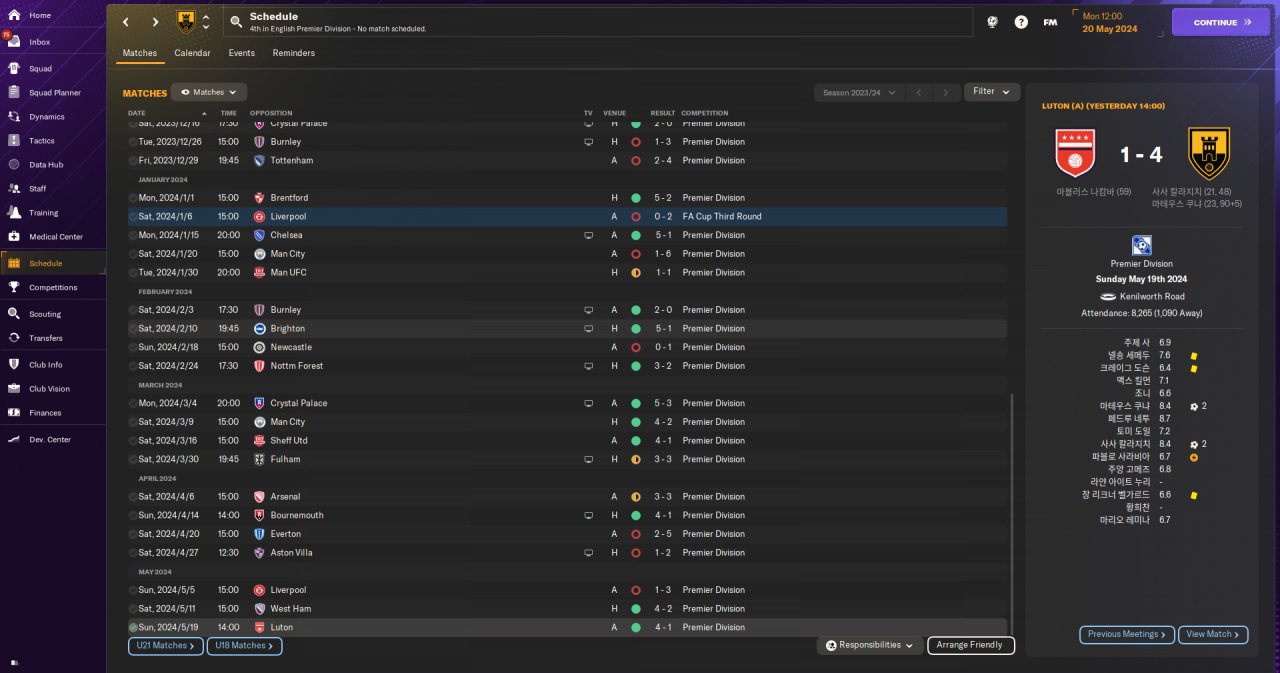Expand the Filter dropdown
The image size is (1280, 673).
(992, 91)
